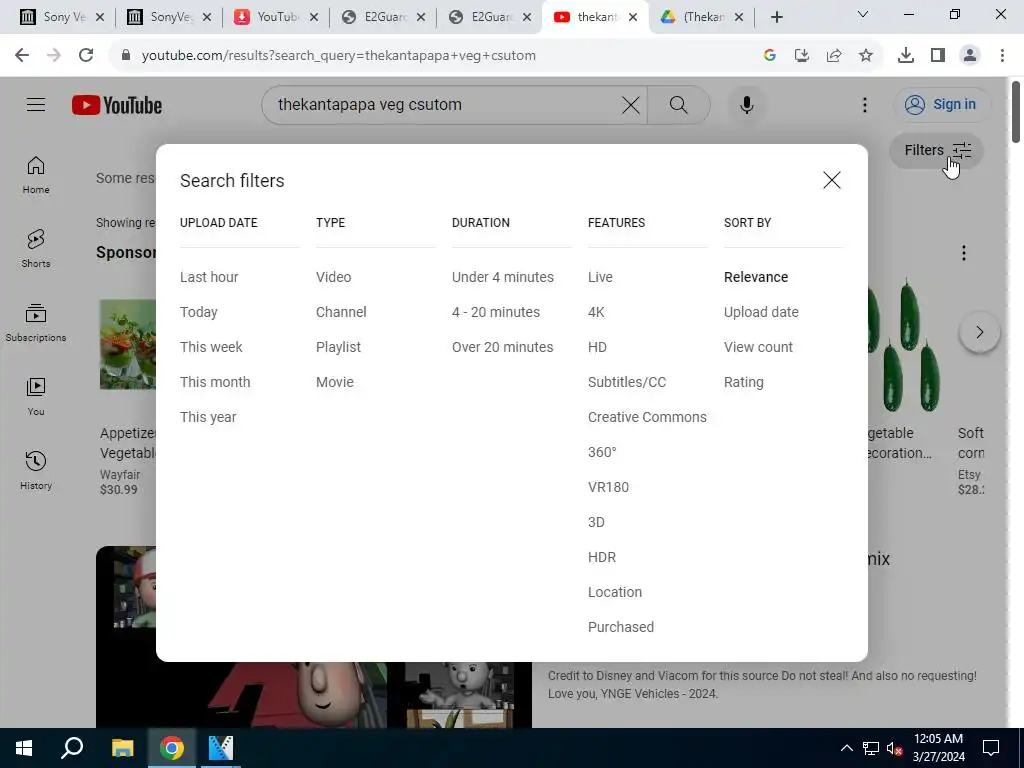Filter by This year
1024x768 pixels.
click(208, 417)
